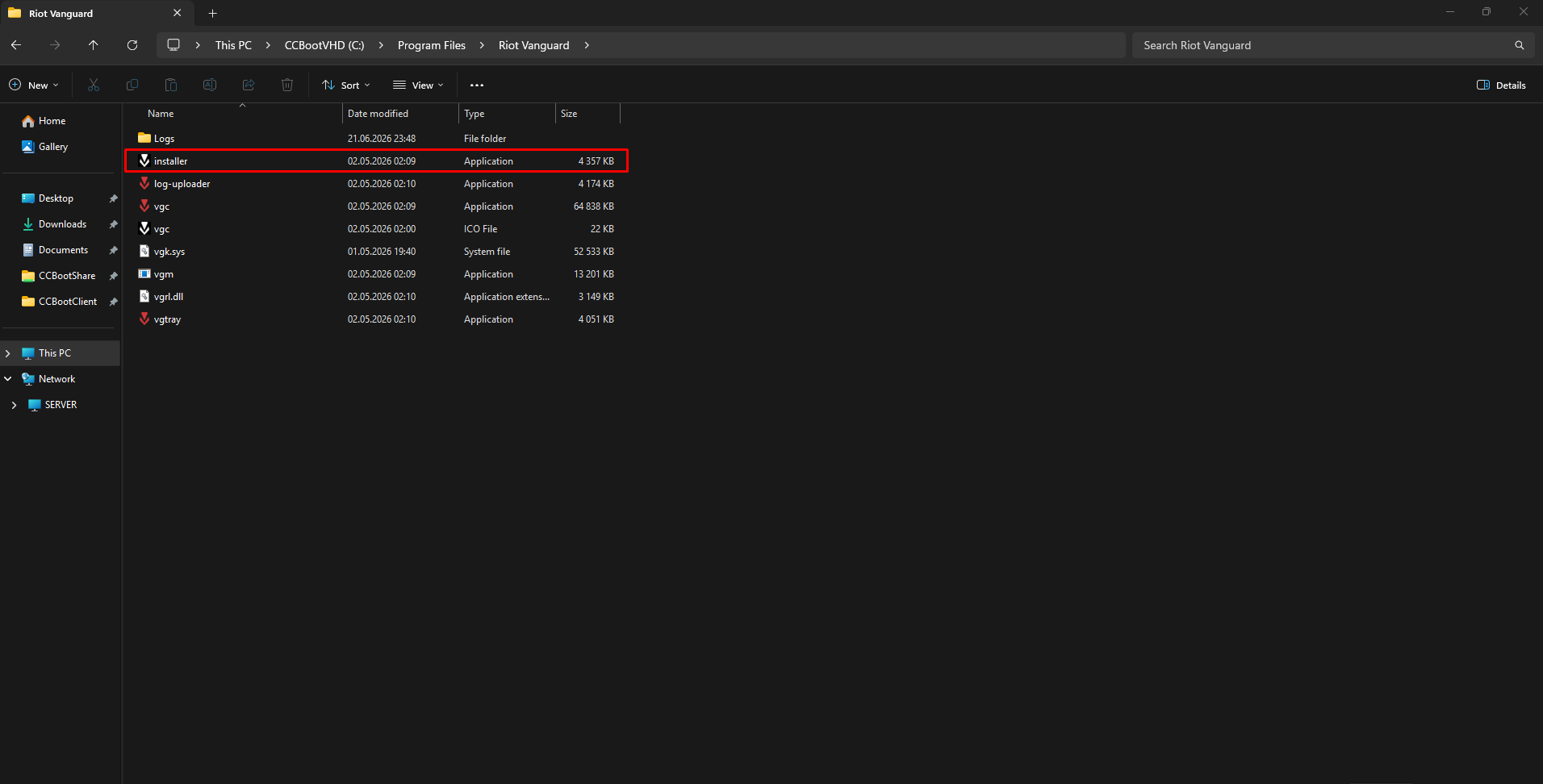
Task: Focus the Search Riot Vanguard field
Action: click(x=1333, y=45)
